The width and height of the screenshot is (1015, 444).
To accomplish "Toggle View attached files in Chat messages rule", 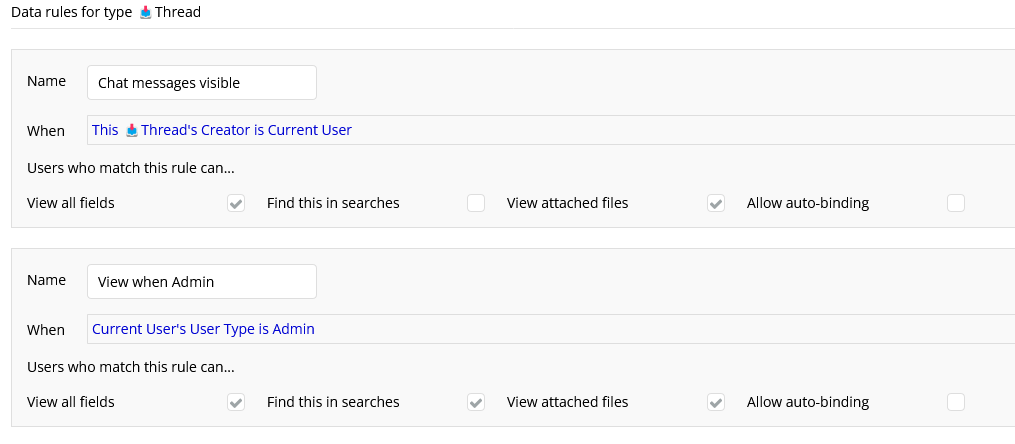I will click(x=716, y=203).
